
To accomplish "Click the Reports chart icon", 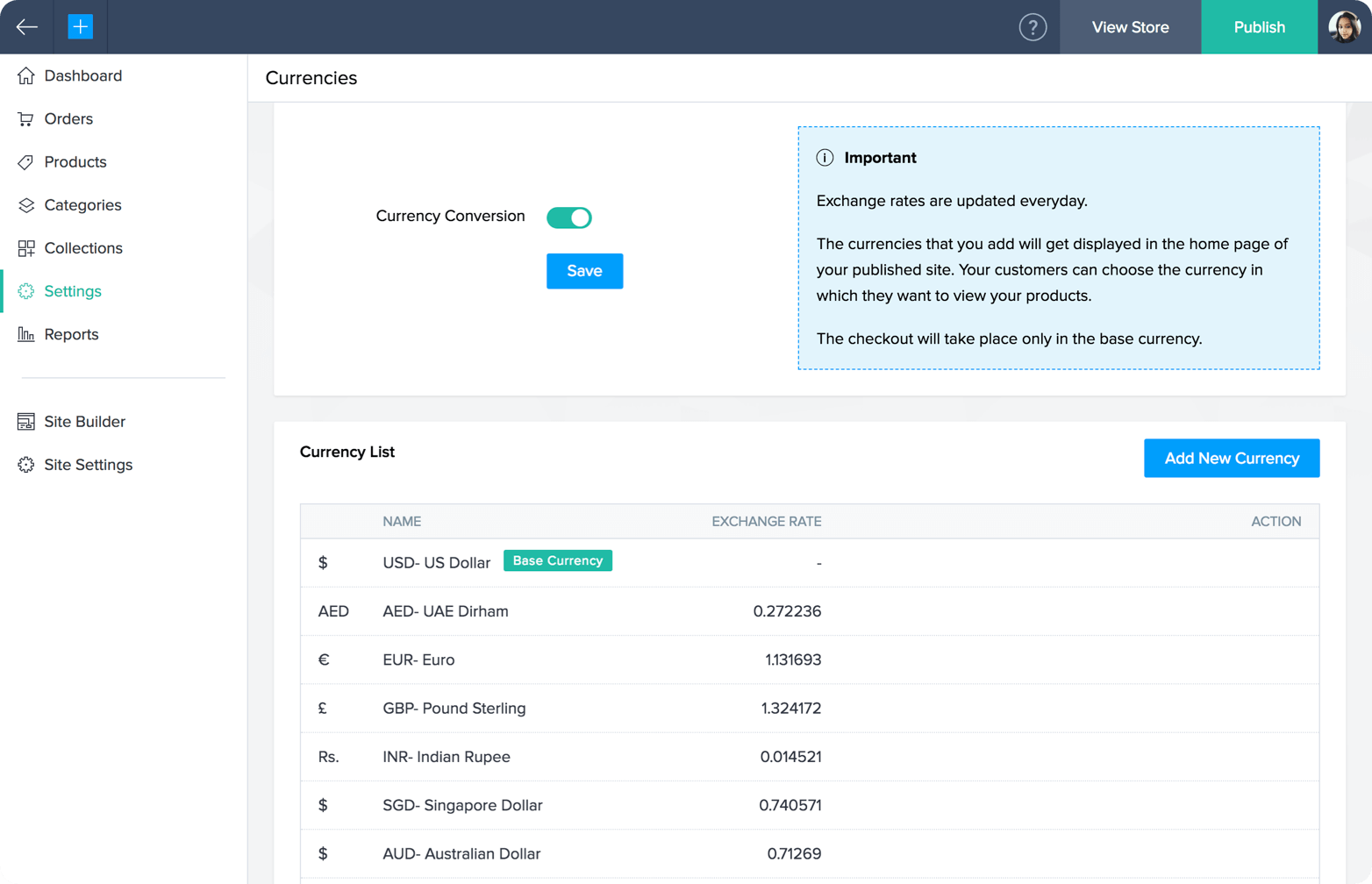I will click(x=26, y=334).
